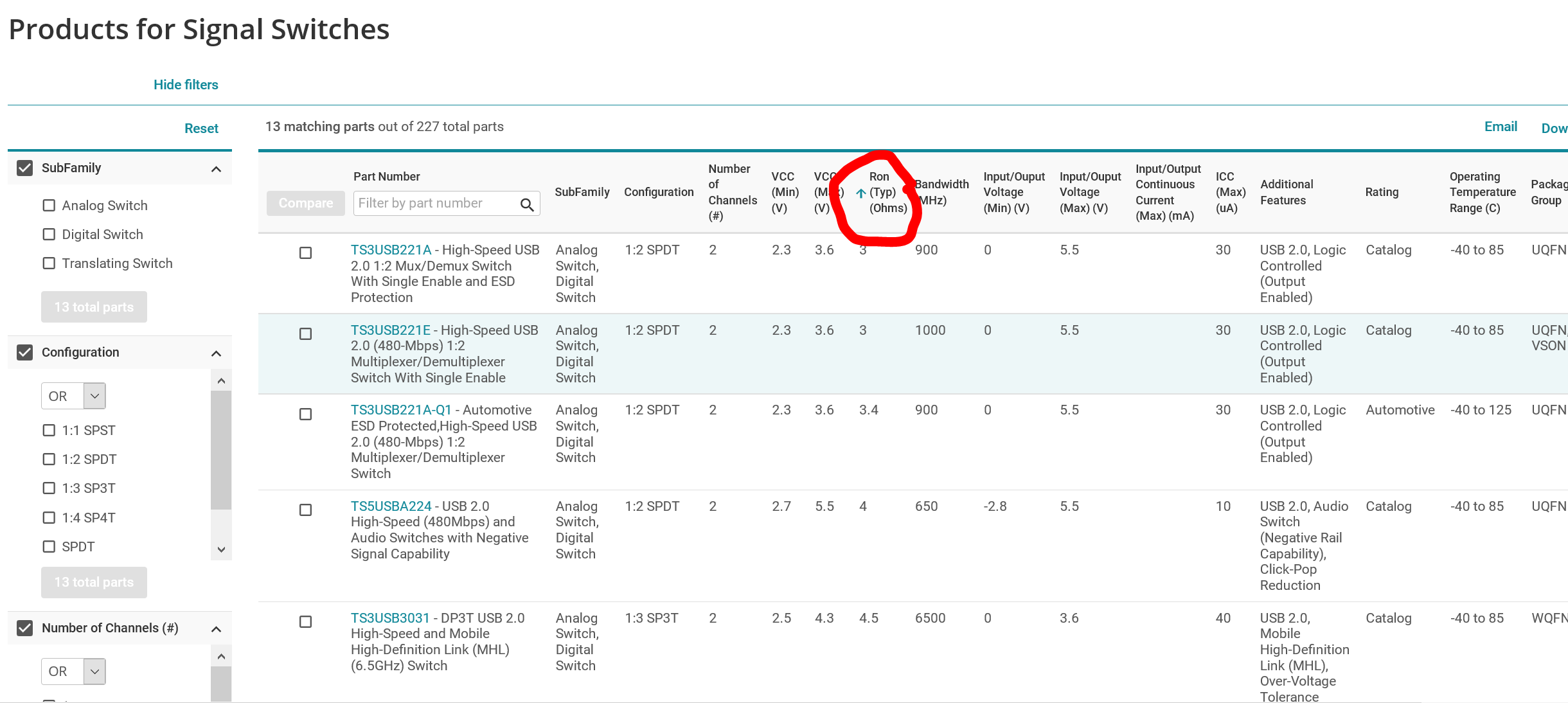Screen dimensions: 1568x703
Task: Collapse the Number of Channels section
Action: (x=217, y=629)
